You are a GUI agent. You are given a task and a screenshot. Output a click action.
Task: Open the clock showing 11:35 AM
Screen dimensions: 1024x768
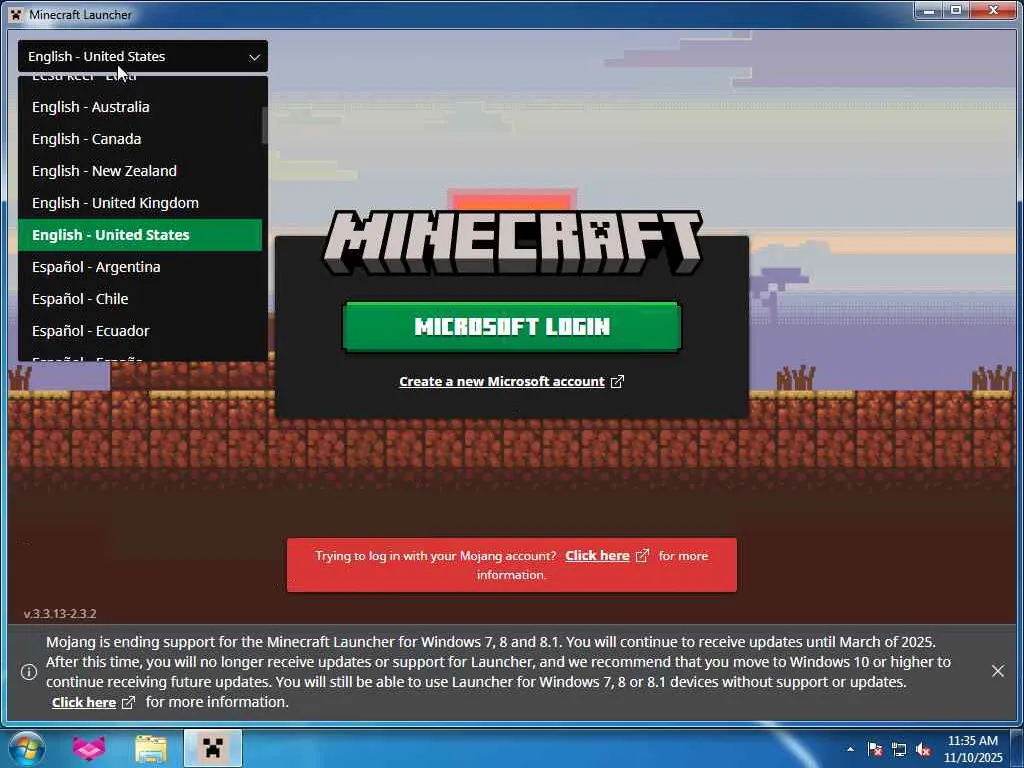[x=973, y=749]
